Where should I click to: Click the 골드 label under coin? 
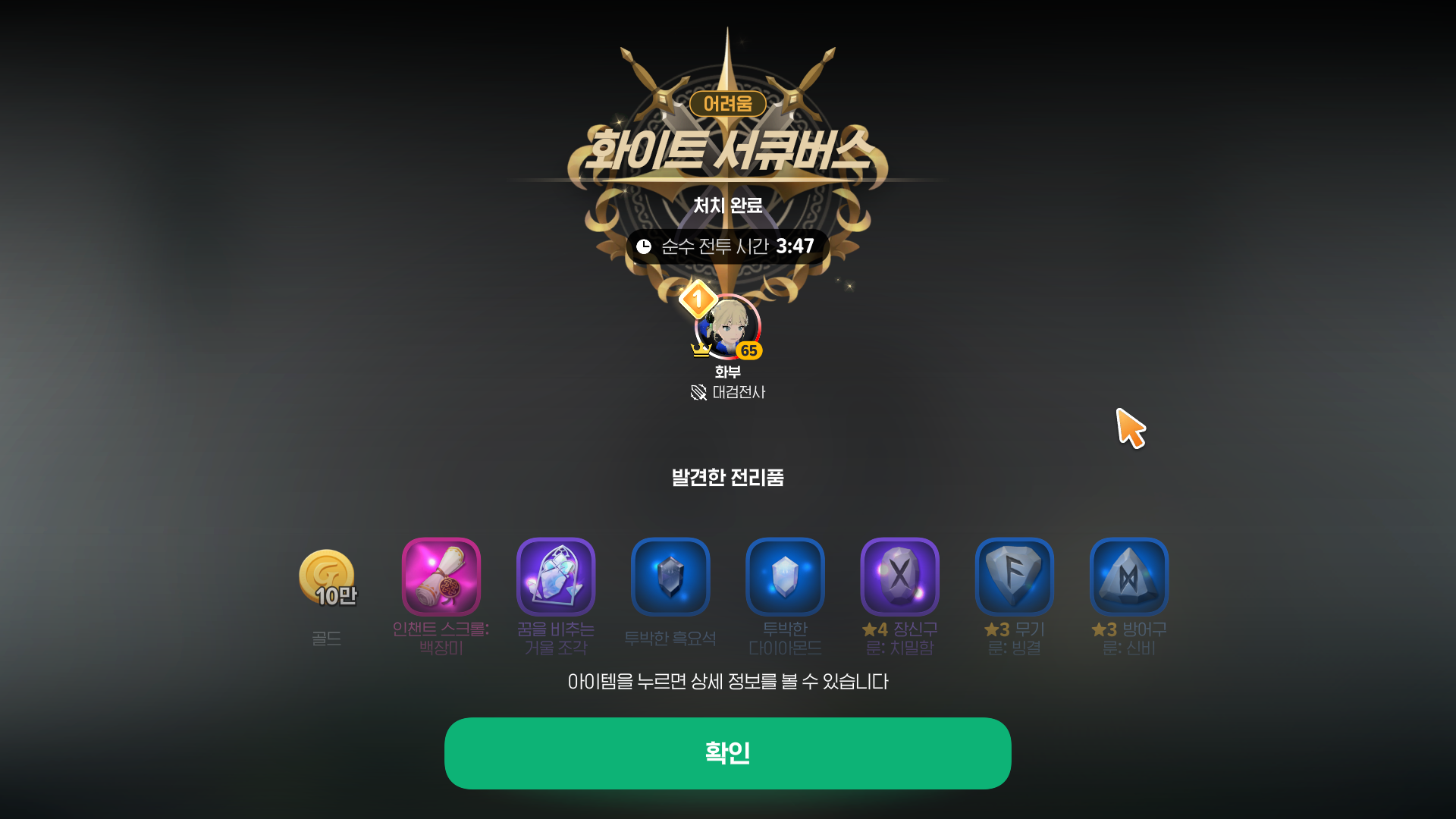point(327,639)
